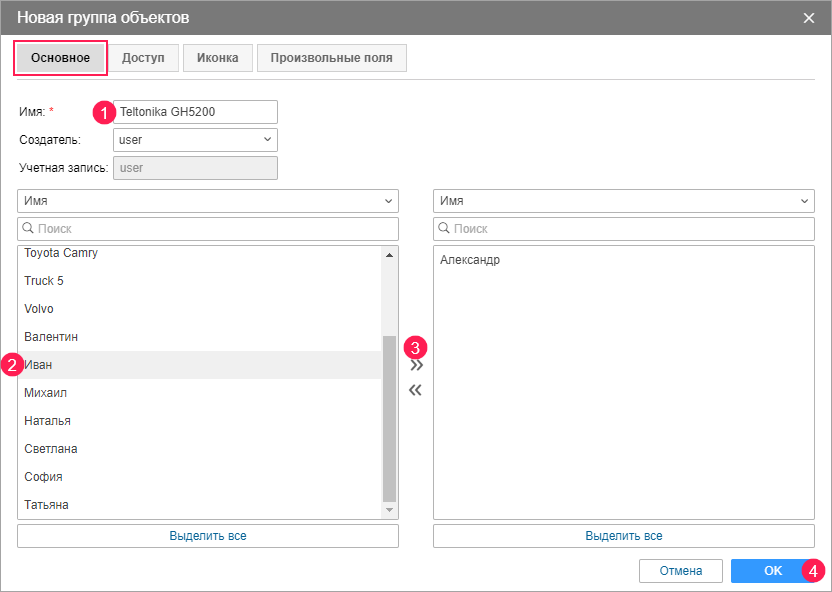Screen dimensions: 832x592
Task: Click left Выделить все button
Action: pos(208,536)
